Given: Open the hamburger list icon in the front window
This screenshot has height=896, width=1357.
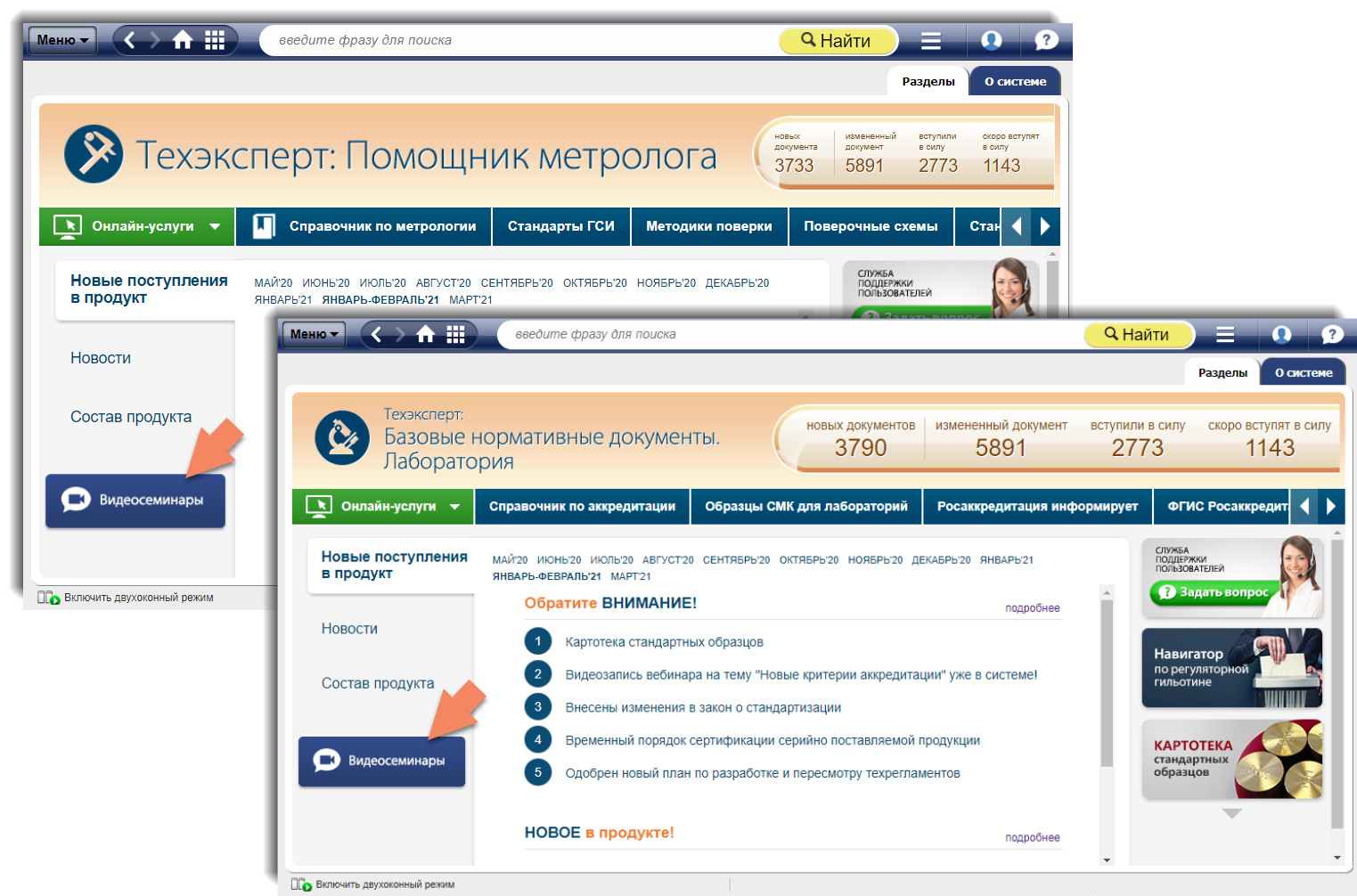Looking at the screenshot, I should 1225,334.
